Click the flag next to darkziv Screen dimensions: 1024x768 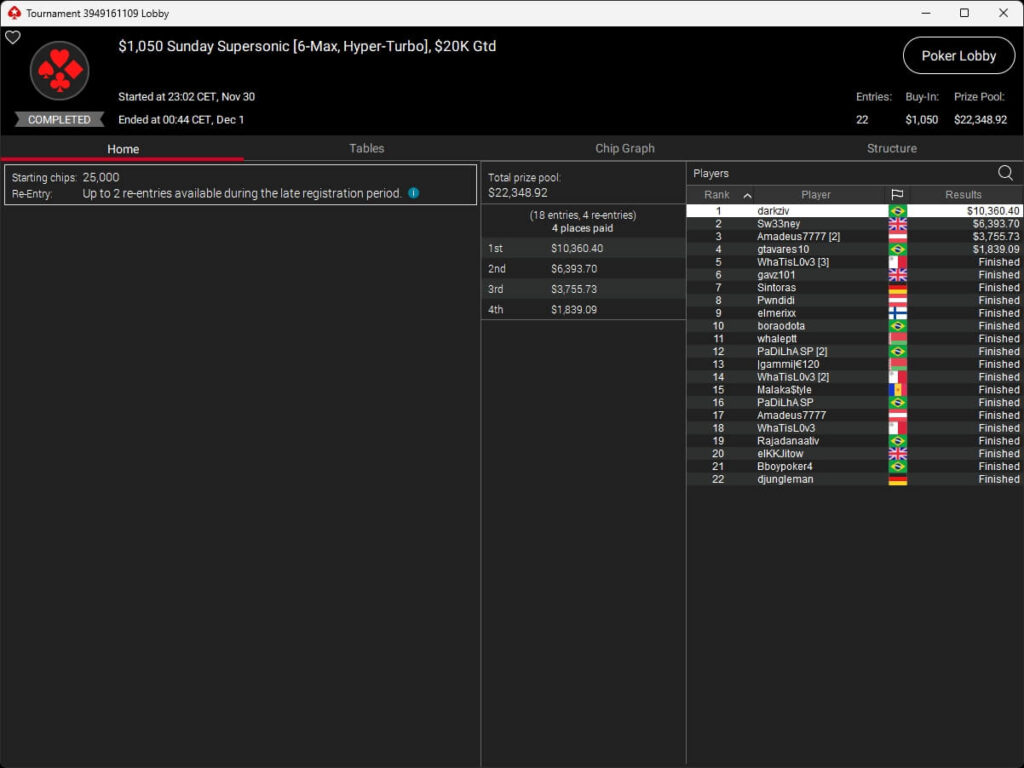click(x=897, y=211)
